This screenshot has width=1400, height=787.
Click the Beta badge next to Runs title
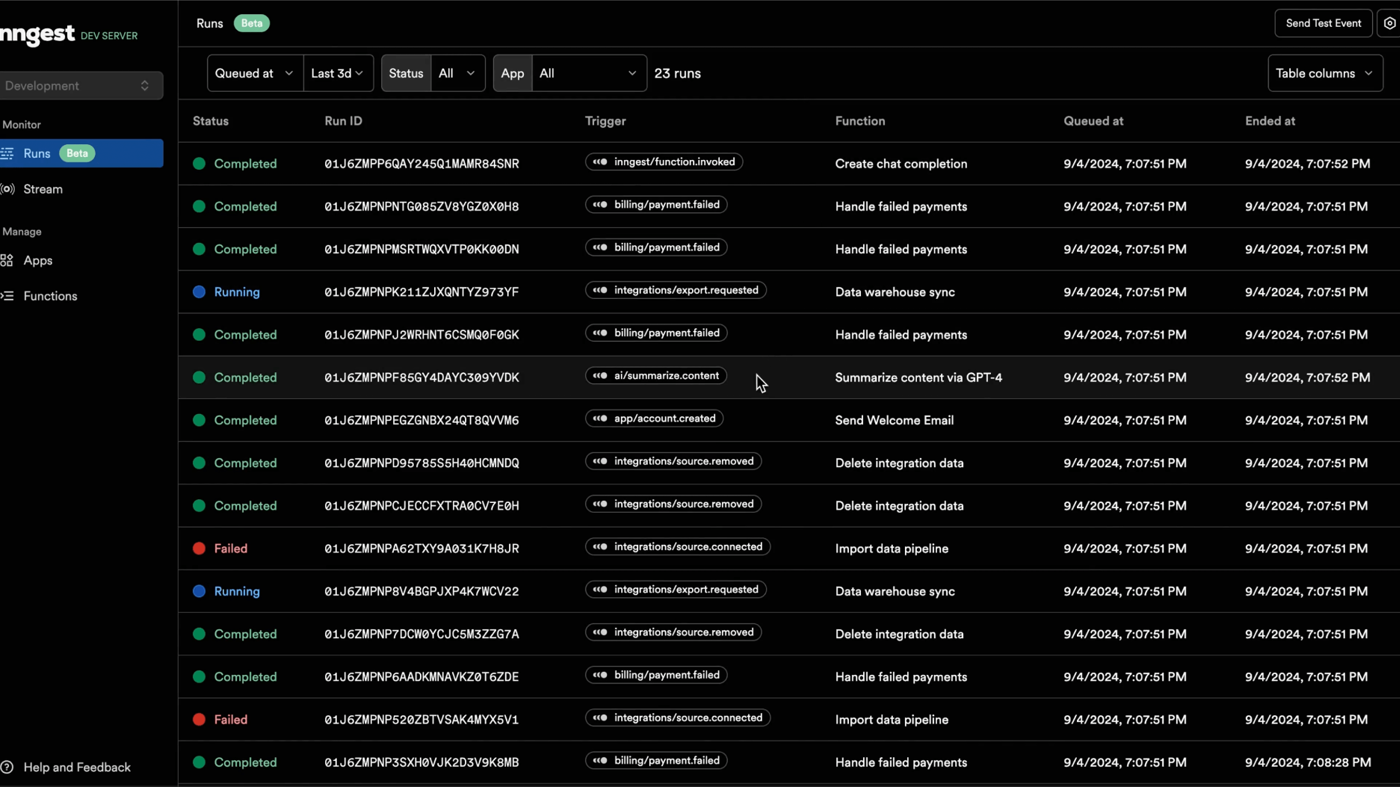(251, 23)
